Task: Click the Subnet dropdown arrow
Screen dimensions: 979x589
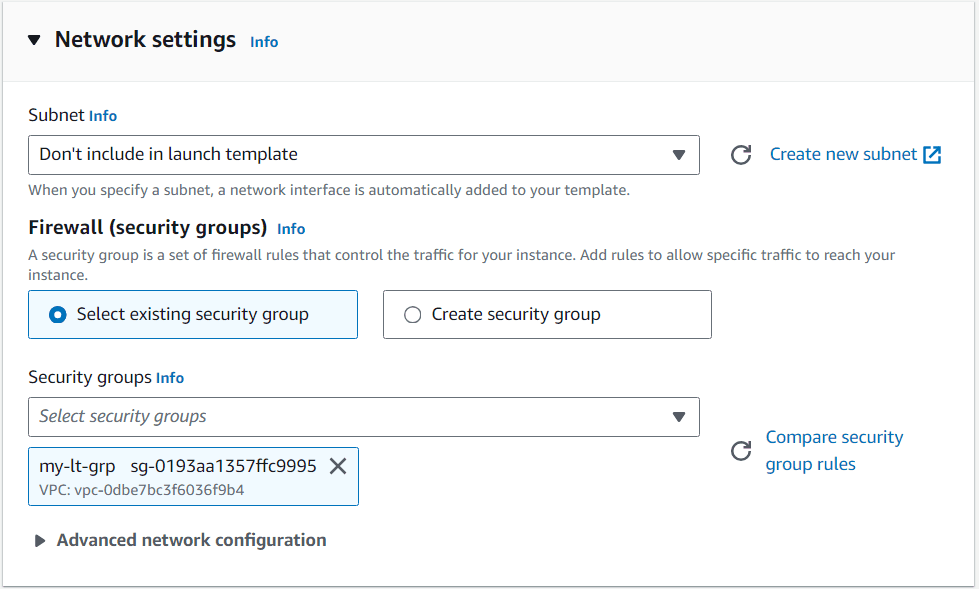Action: tap(679, 155)
